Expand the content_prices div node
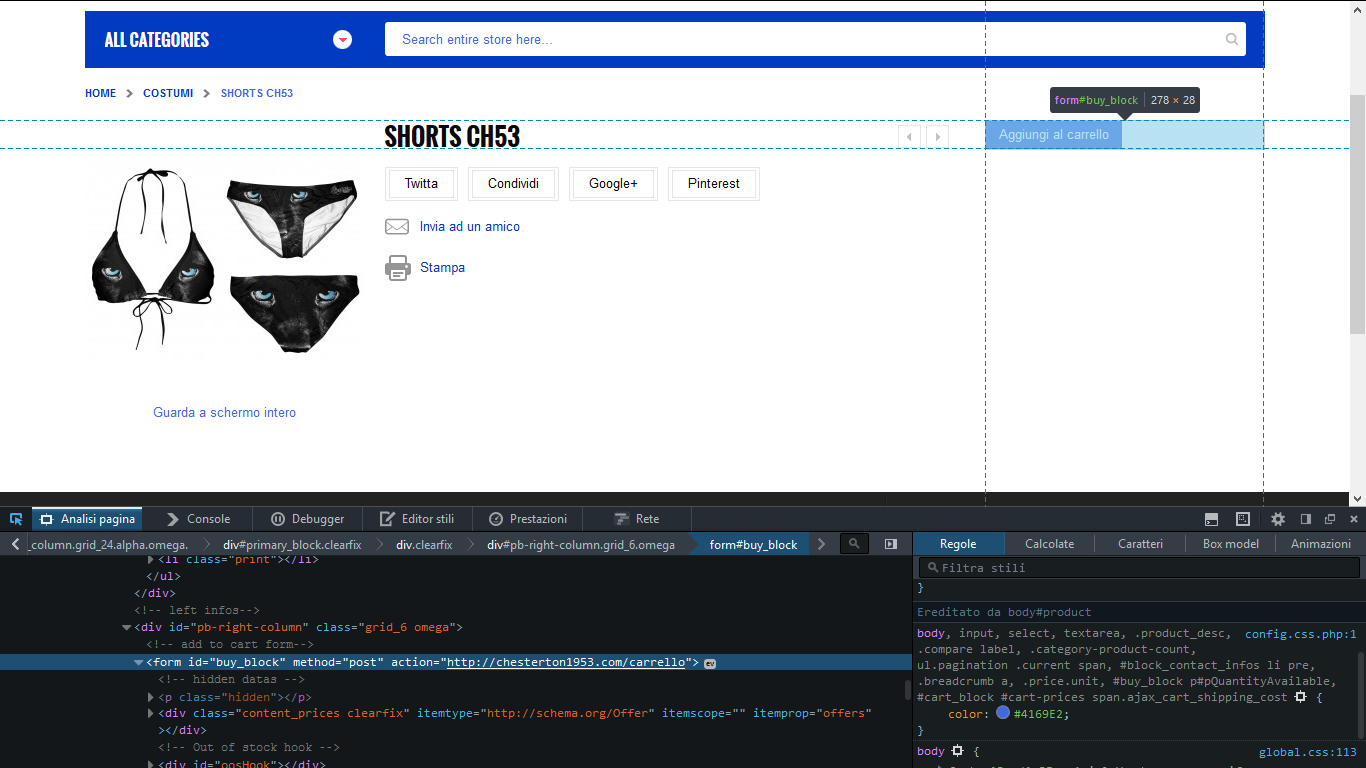 click(152, 713)
